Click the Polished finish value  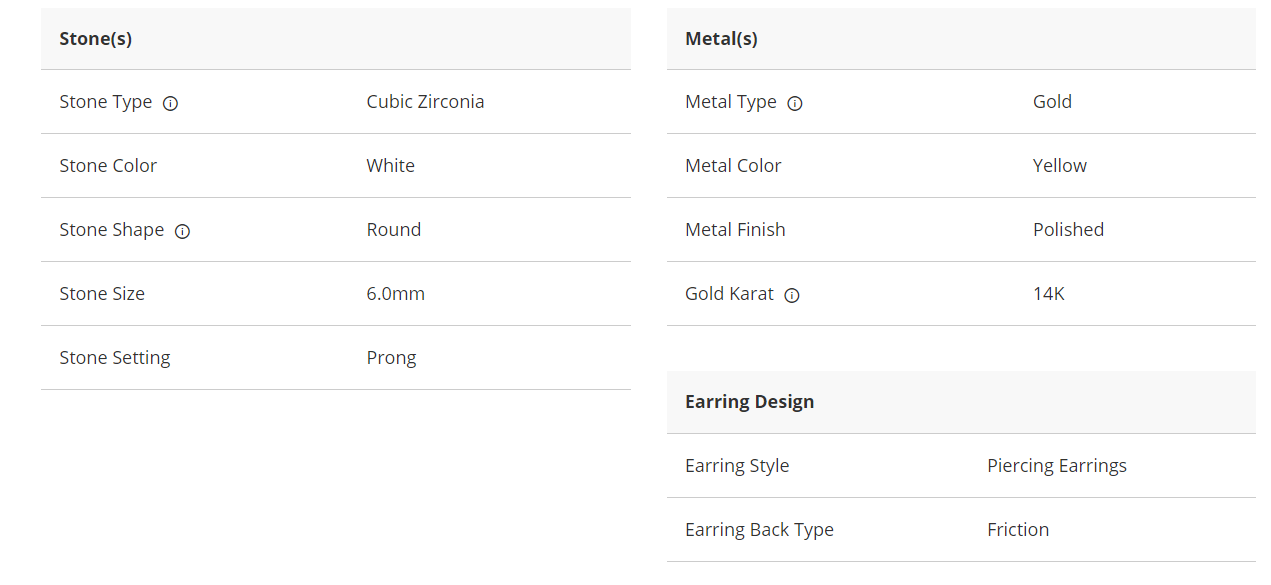pos(1068,230)
